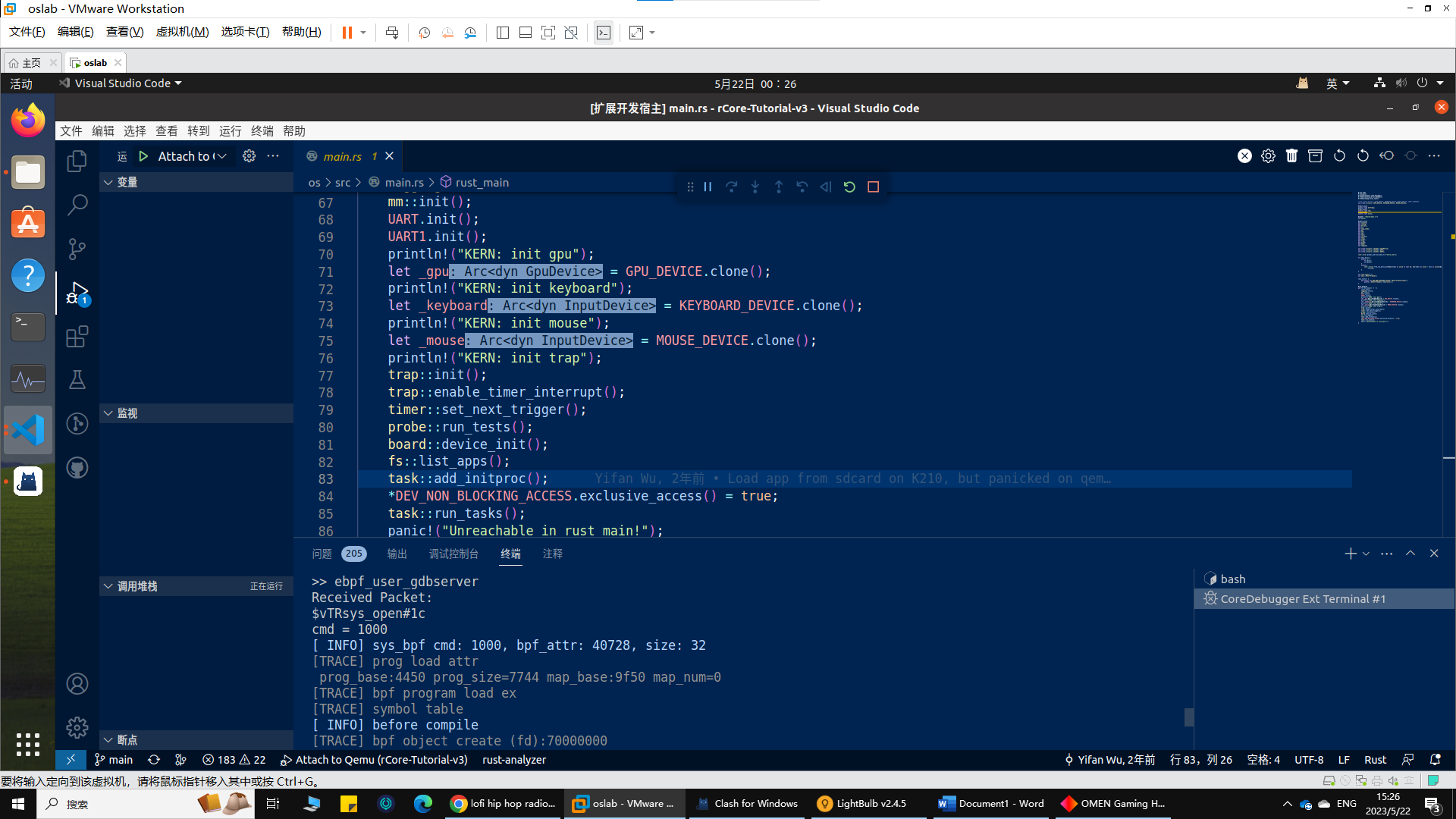
Task: Switch to the 调试控制台 tab
Action: pos(453,554)
